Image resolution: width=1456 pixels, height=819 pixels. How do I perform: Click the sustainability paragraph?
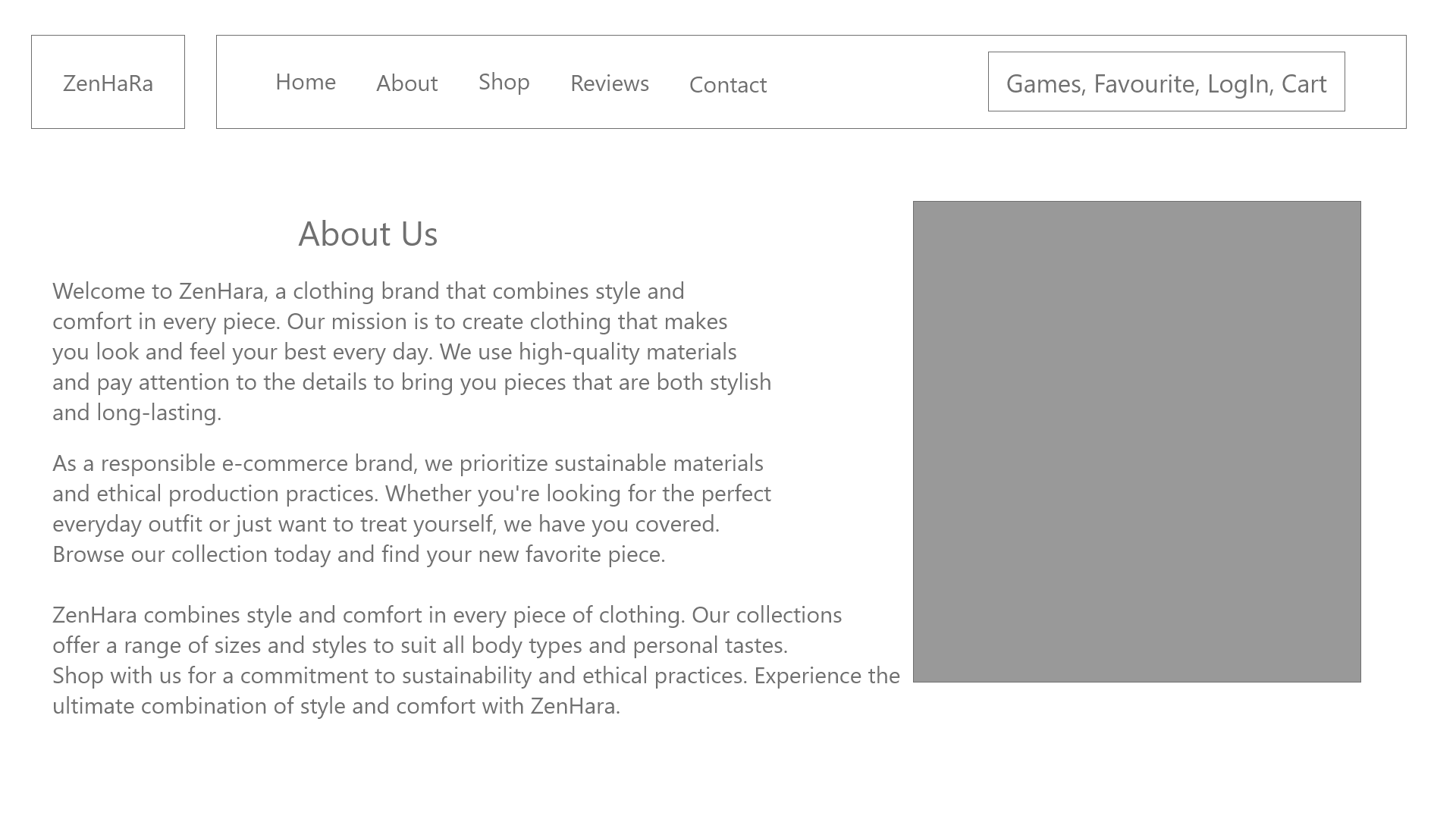411,508
